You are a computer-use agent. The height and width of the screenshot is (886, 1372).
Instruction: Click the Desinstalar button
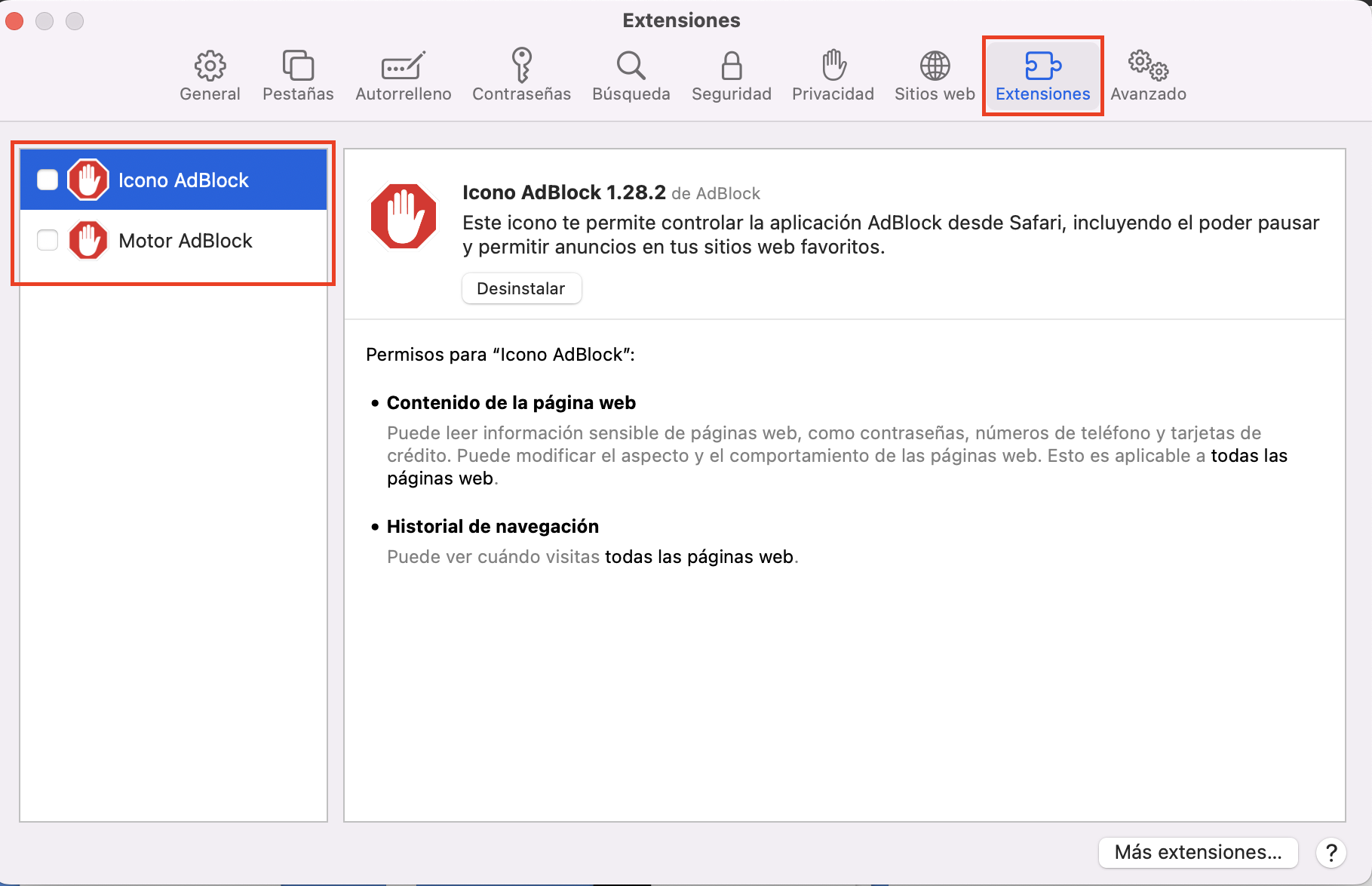[x=521, y=288]
